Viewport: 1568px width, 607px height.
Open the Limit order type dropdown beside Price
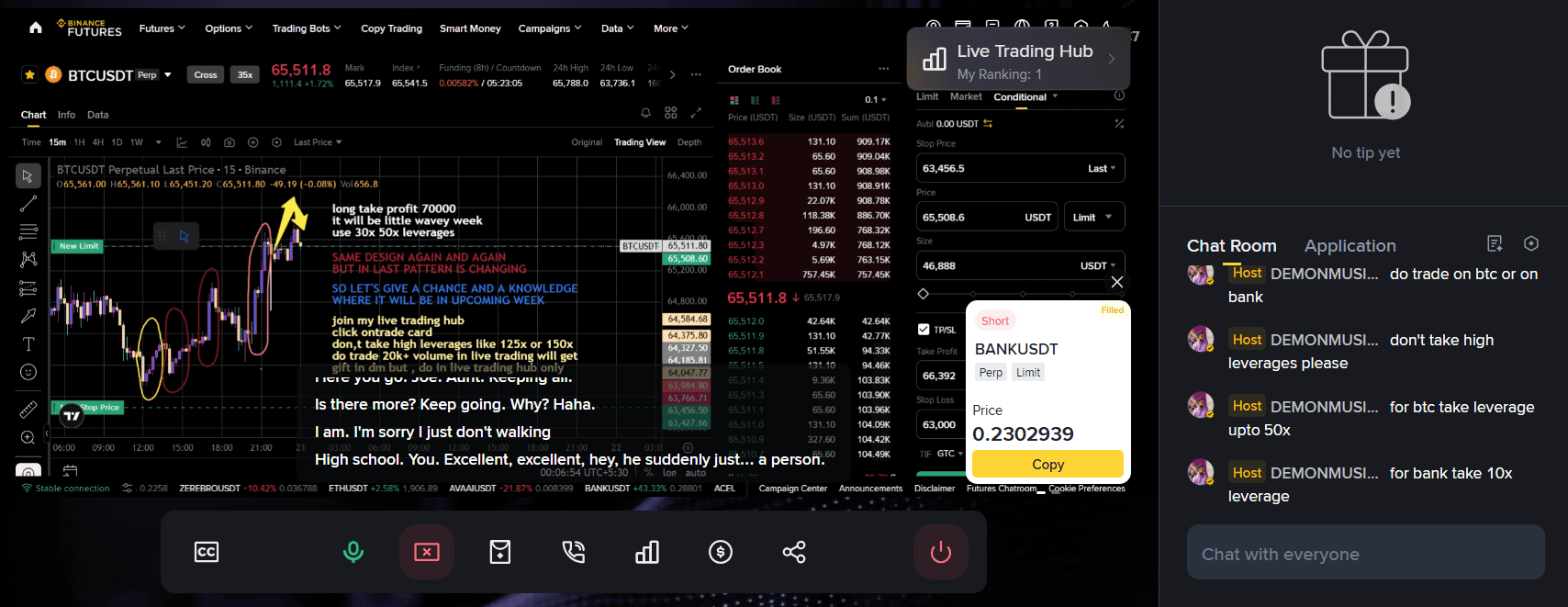click(1093, 217)
